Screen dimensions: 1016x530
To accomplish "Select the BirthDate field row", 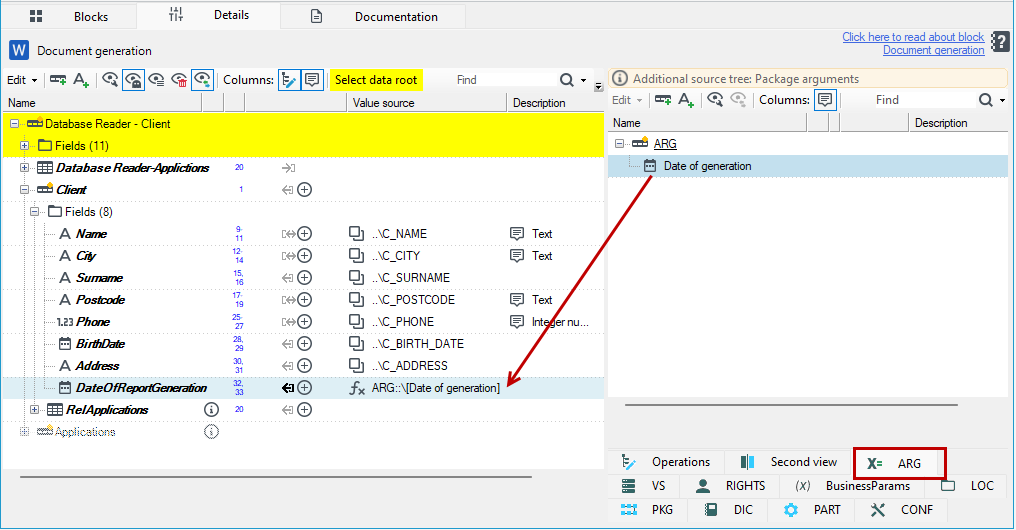I will (303, 343).
